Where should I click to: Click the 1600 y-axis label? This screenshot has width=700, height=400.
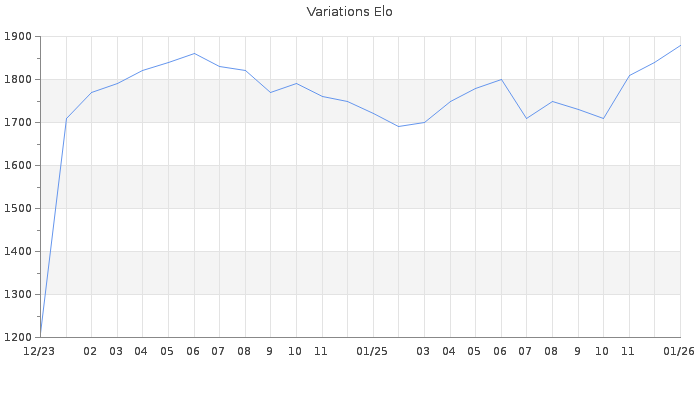click(17, 166)
